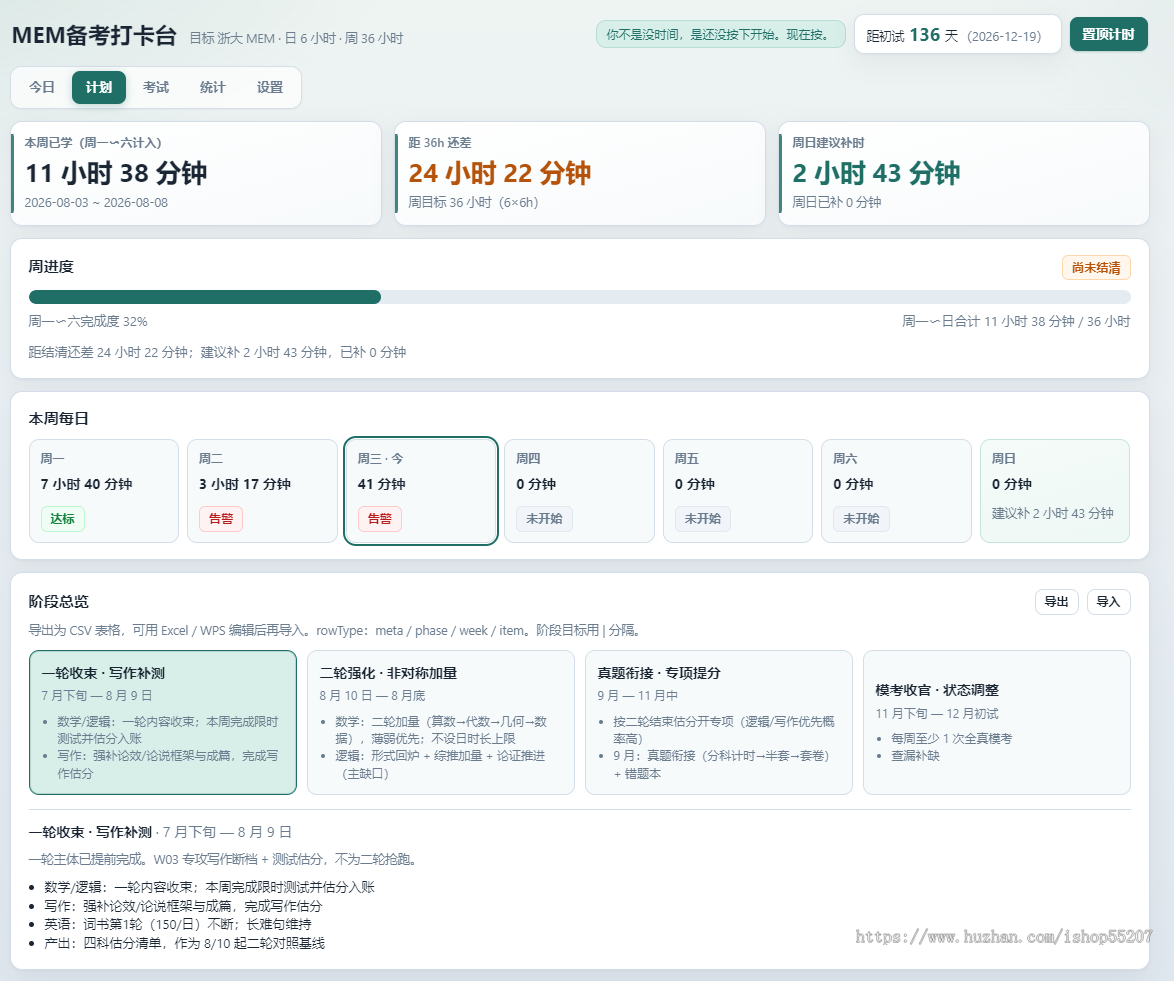The width and height of the screenshot is (1174, 981).
Task: Click the 周日建议补时 stat card
Action: pyautogui.click(x=964, y=174)
